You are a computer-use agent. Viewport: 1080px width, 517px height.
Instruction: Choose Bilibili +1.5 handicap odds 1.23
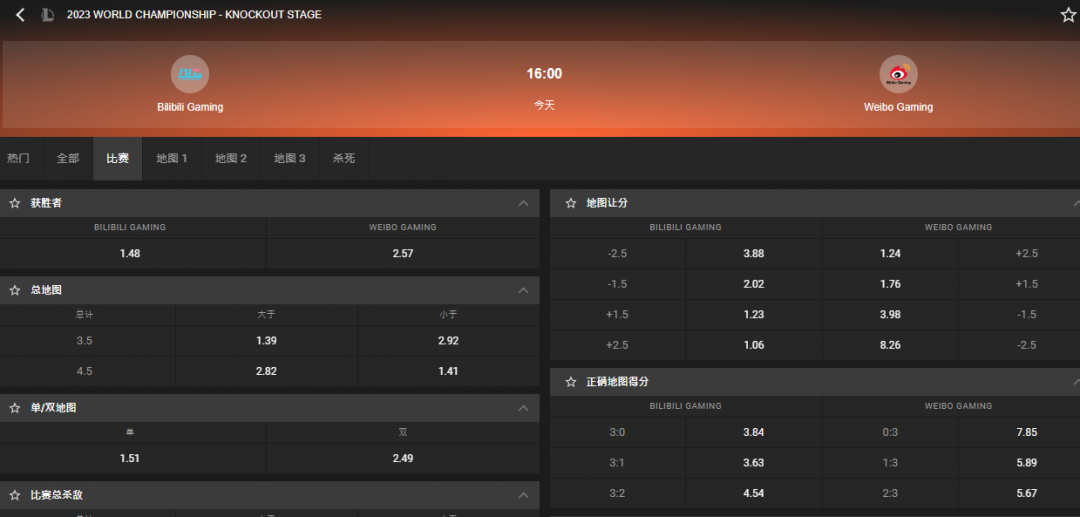click(754, 315)
